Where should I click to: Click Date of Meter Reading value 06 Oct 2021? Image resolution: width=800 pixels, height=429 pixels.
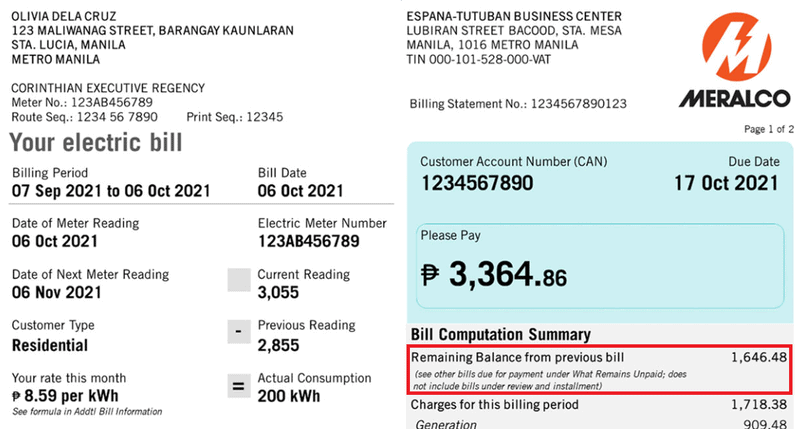[x=55, y=241]
